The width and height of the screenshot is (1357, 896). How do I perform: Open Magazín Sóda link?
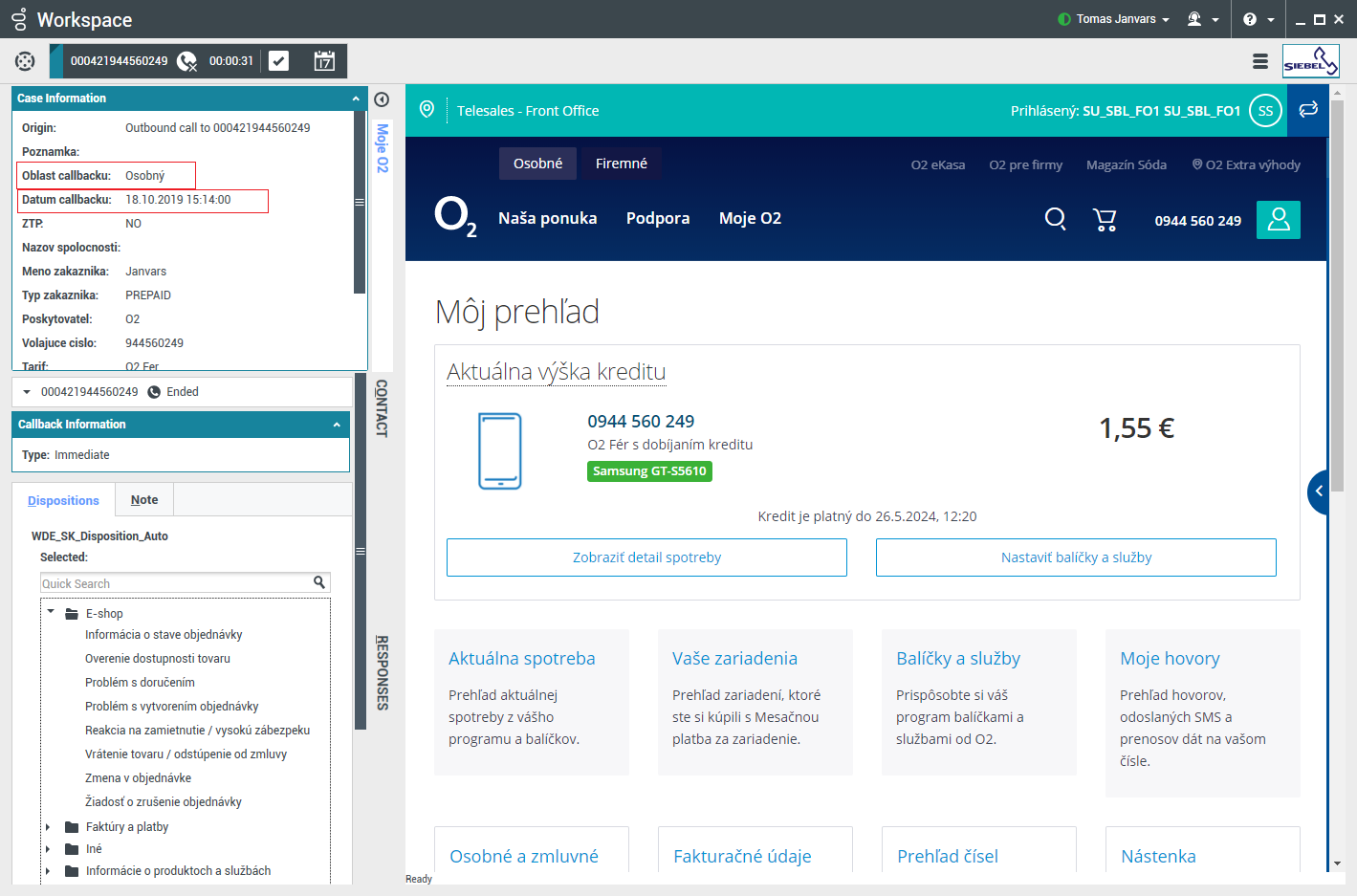click(x=1126, y=164)
